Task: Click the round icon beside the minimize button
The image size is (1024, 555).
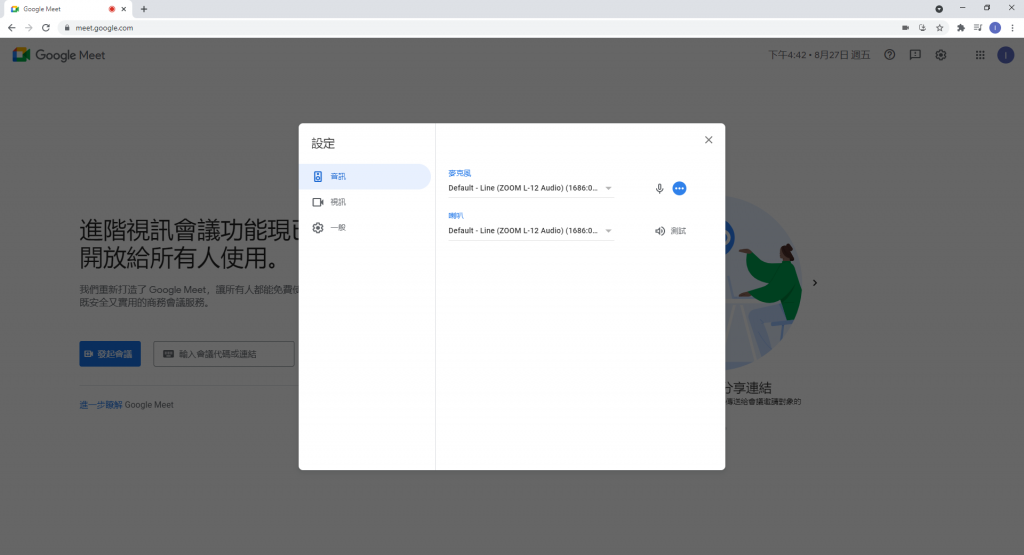Action: [x=939, y=9]
